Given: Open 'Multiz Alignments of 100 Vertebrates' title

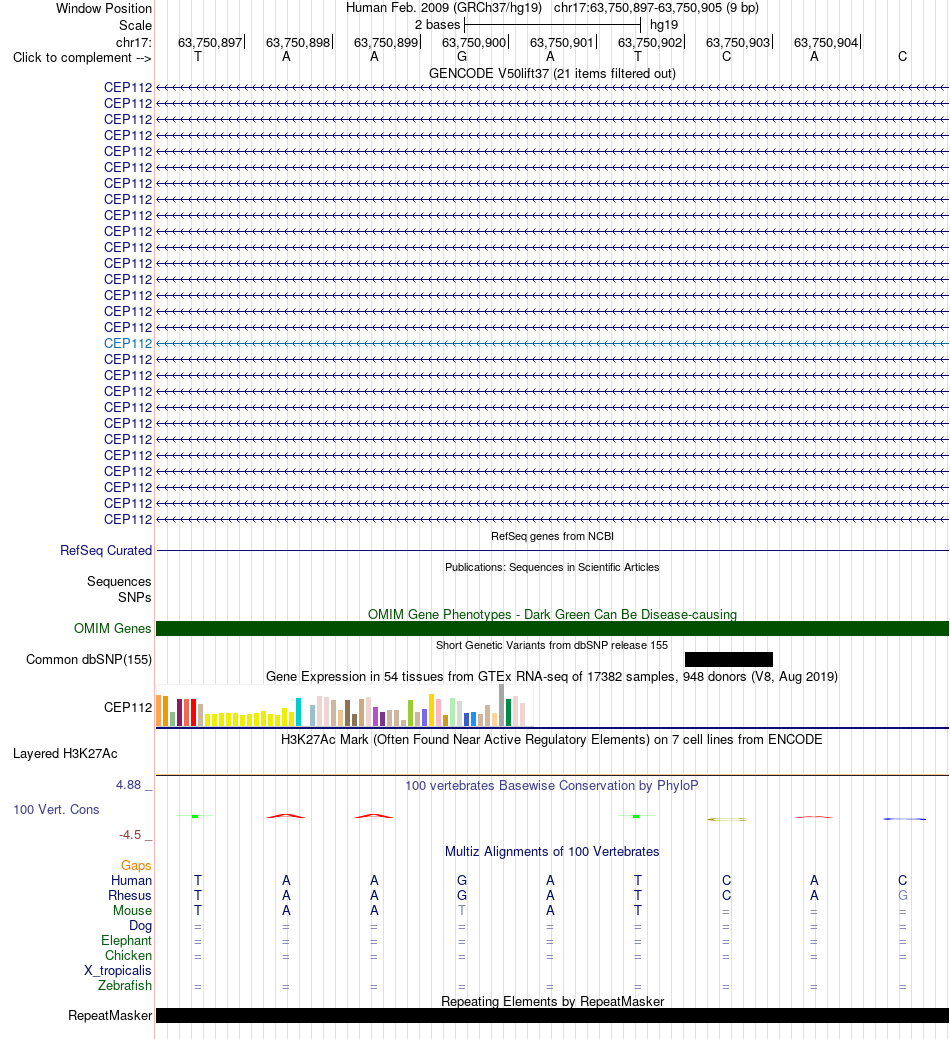Looking at the screenshot, I should pos(552,851).
